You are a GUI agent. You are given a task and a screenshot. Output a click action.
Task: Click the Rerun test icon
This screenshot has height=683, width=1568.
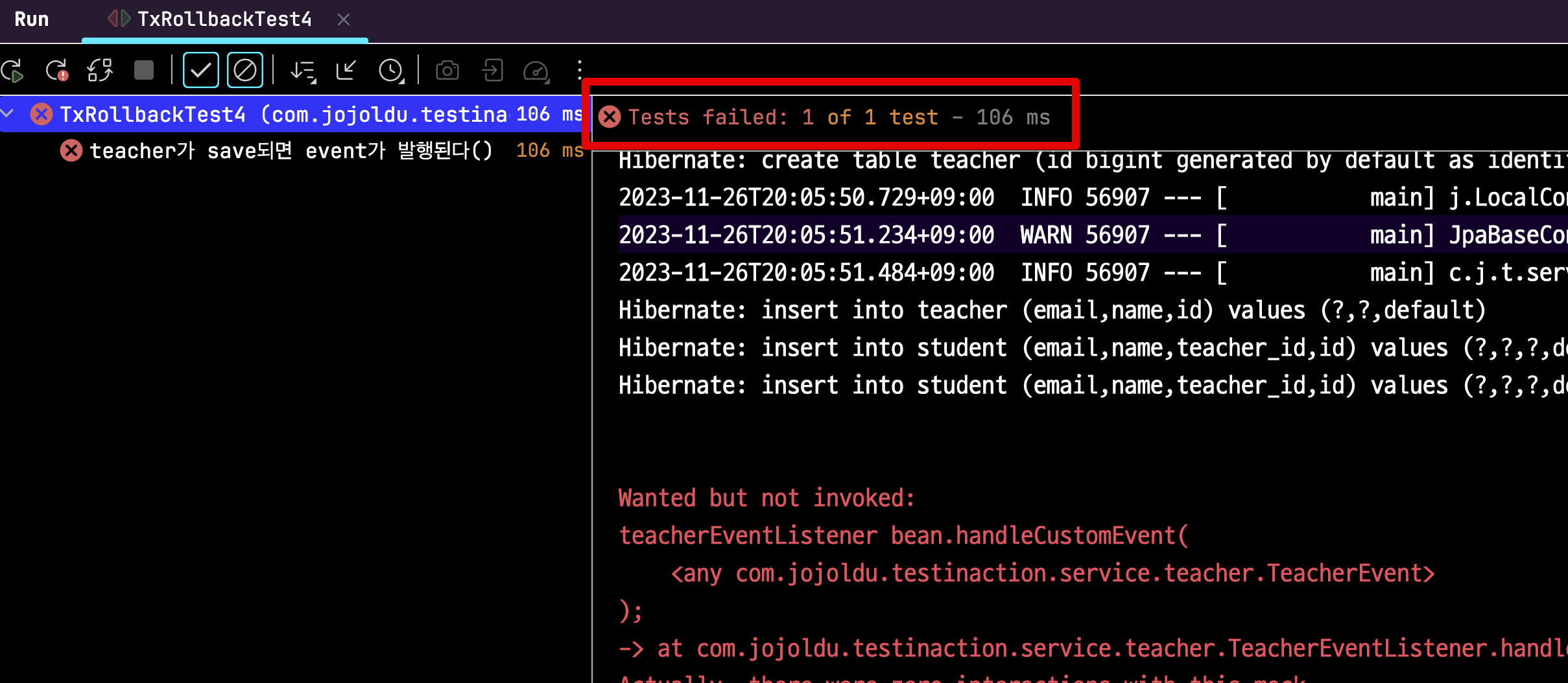tap(13, 70)
